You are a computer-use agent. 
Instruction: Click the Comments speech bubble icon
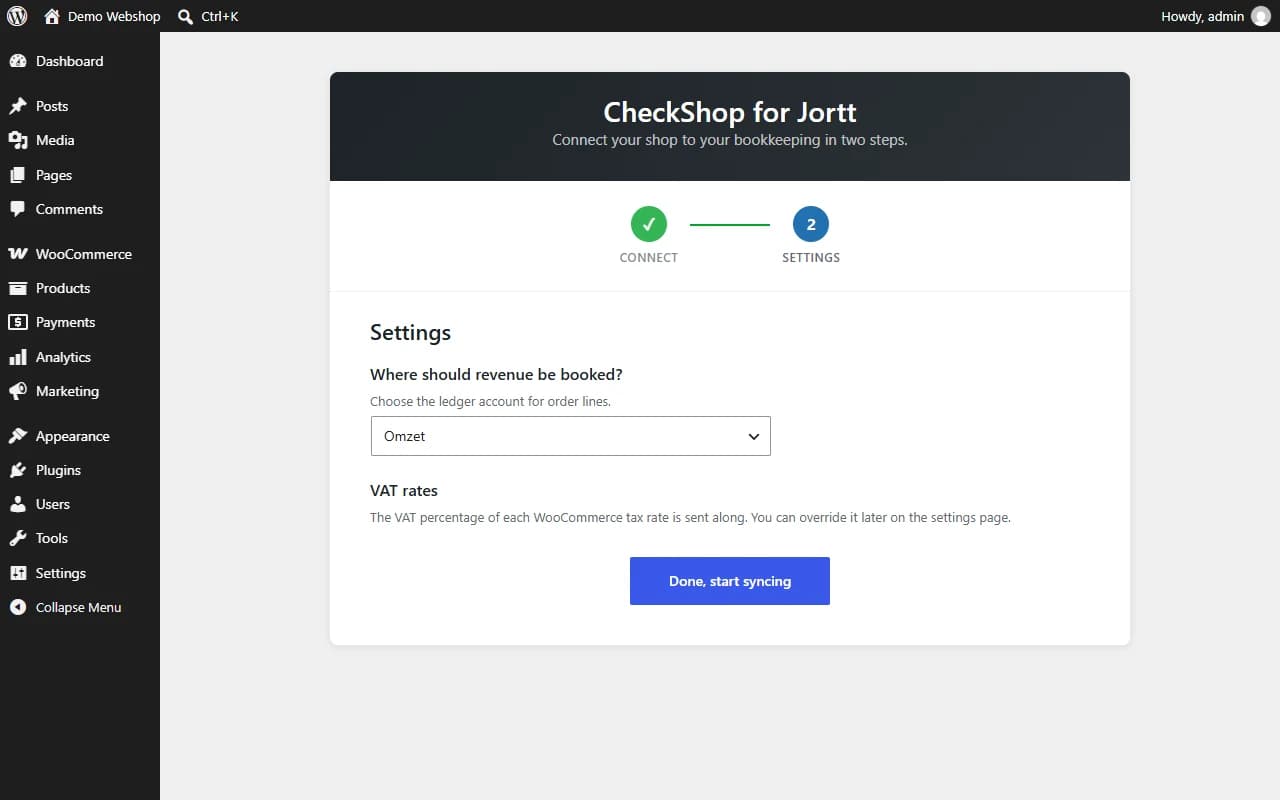18,209
